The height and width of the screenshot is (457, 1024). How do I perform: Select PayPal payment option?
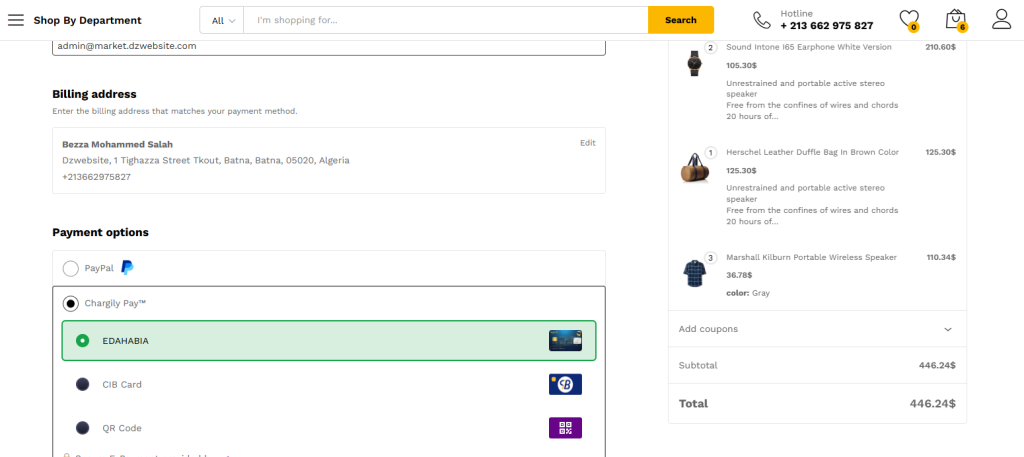pos(71,268)
